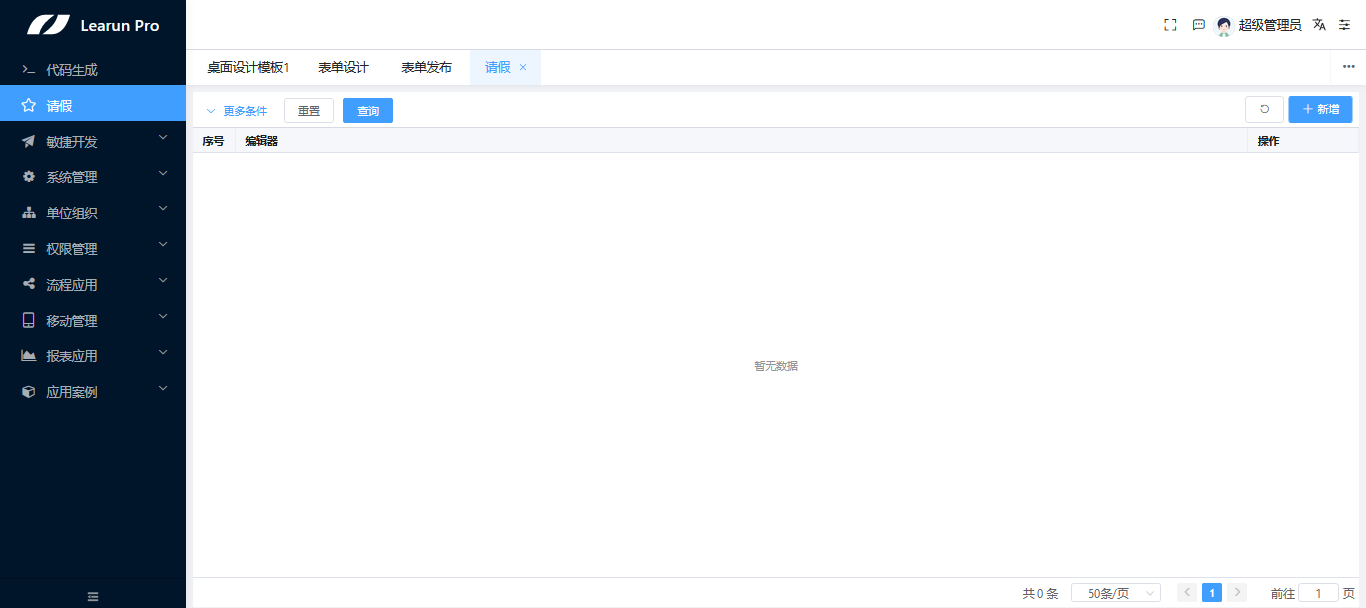Click the 超级管理员 username
Screen dimensions: 1366x608
click(1270, 25)
